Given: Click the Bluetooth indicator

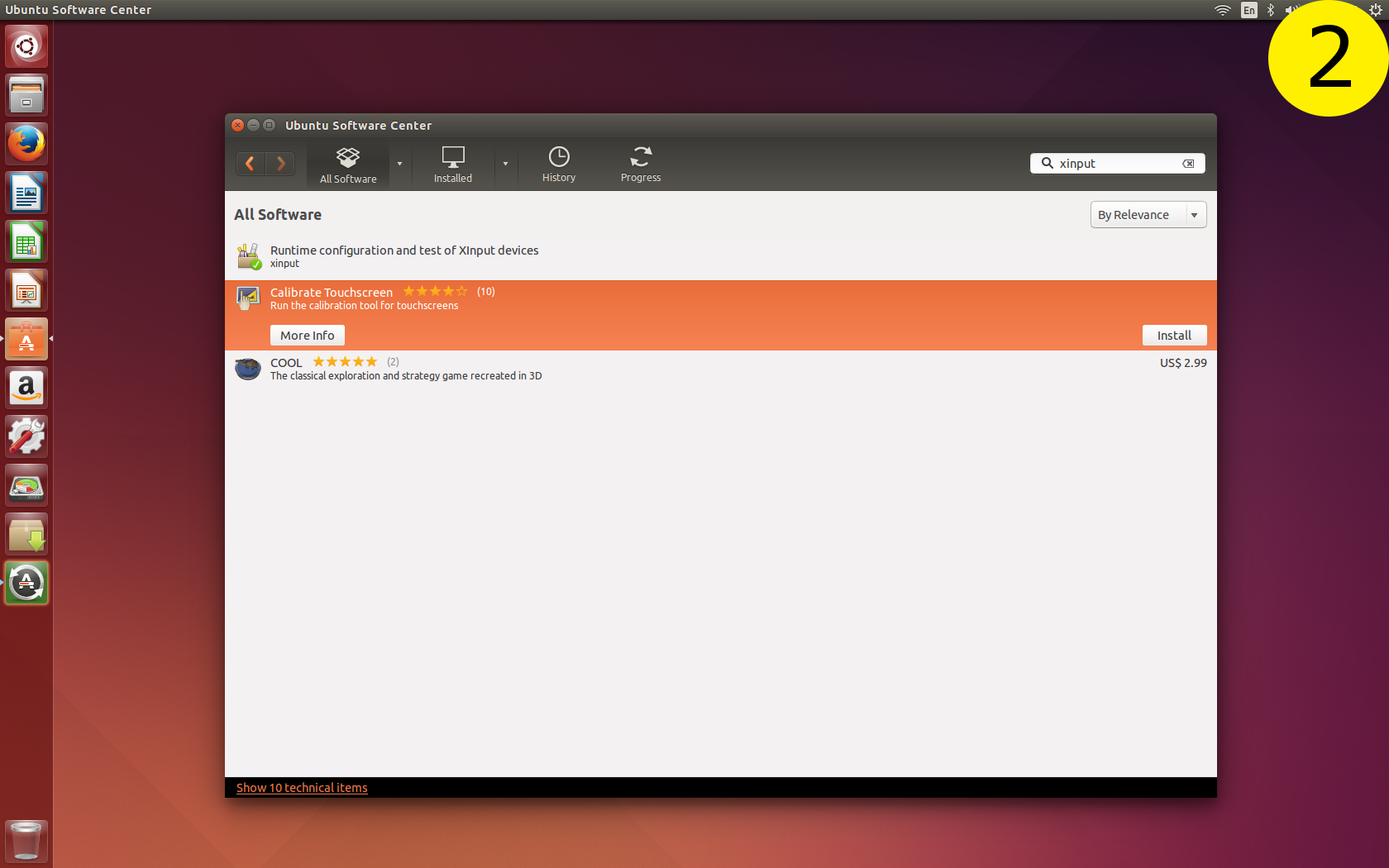Looking at the screenshot, I should coord(1271,10).
